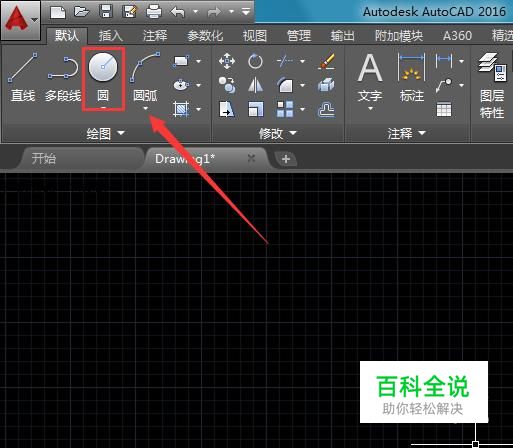Open the AutoCAD application menu button

(20, 20)
